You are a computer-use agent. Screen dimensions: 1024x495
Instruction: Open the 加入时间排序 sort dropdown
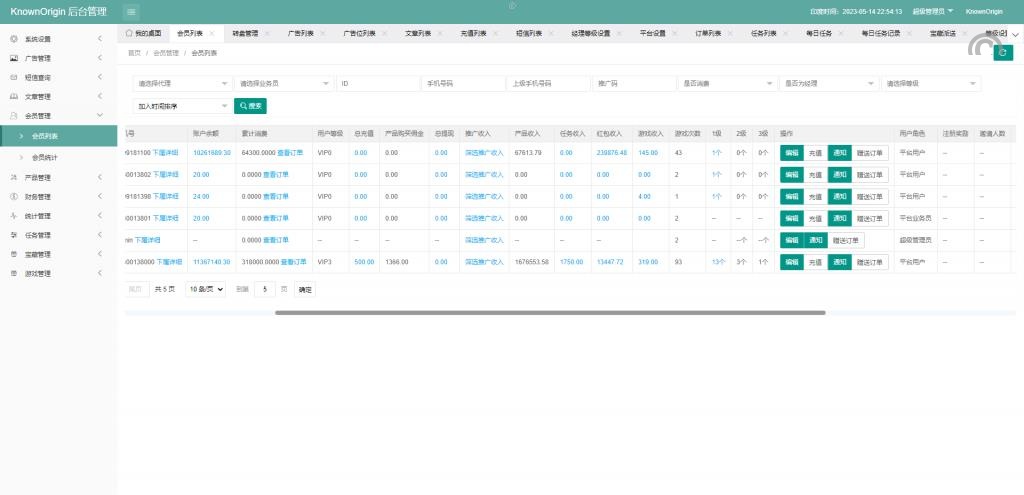coord(183,105)
